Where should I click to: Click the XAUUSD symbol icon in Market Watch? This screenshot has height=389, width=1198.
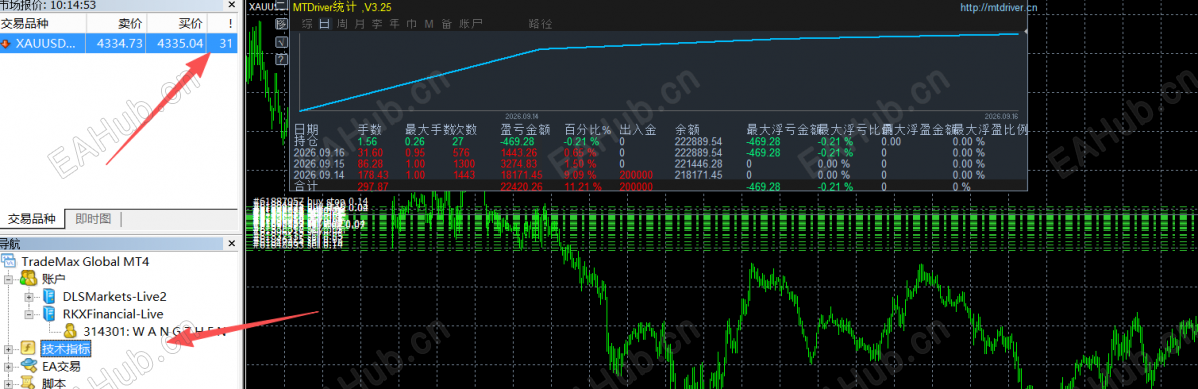point(6,44)
